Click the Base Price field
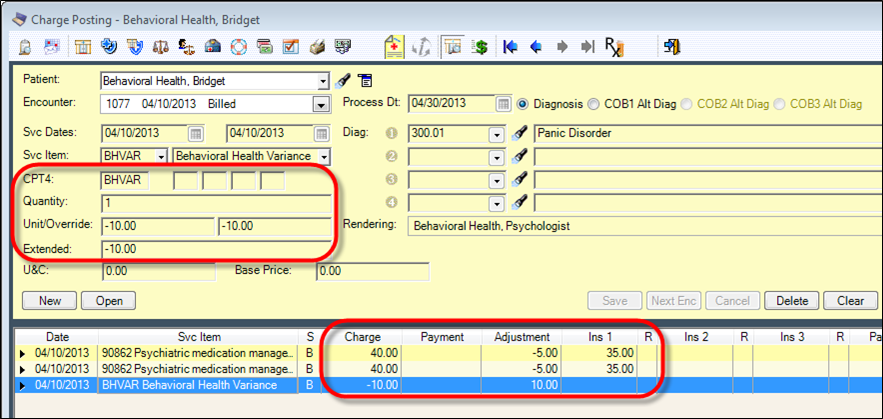 (x=373, y=271)
